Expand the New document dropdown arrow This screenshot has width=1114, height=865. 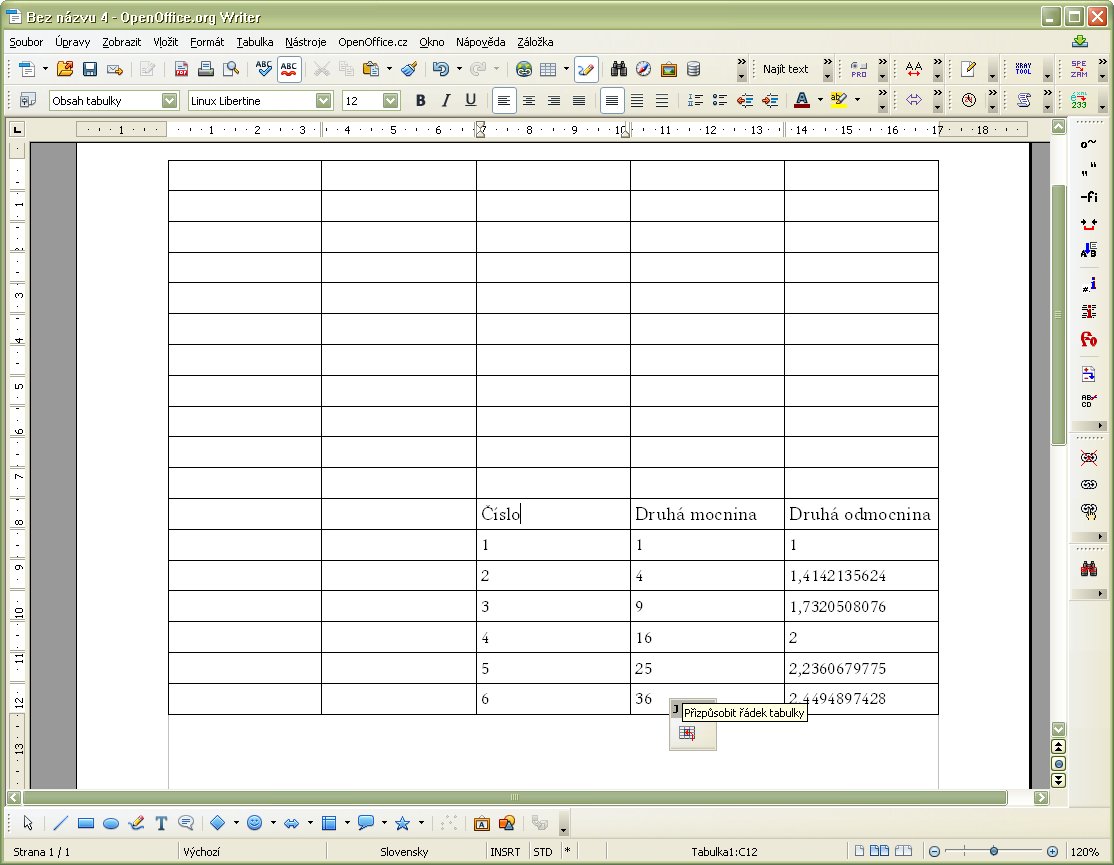[45, 69]
